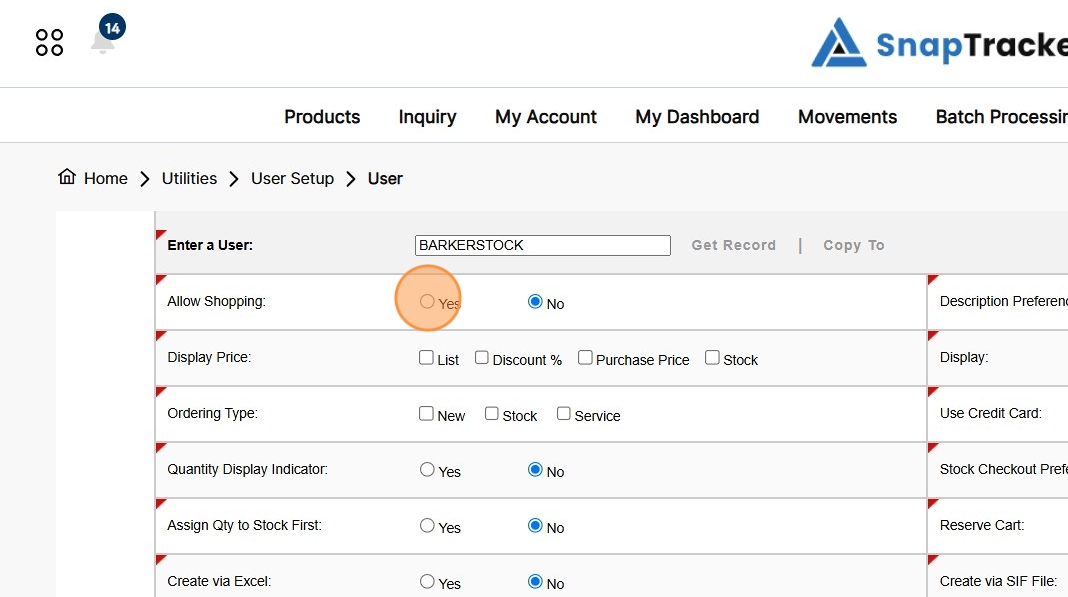Enable the Service ordering type checkbox
The image size is (1068, 597).
click(564, 414)
